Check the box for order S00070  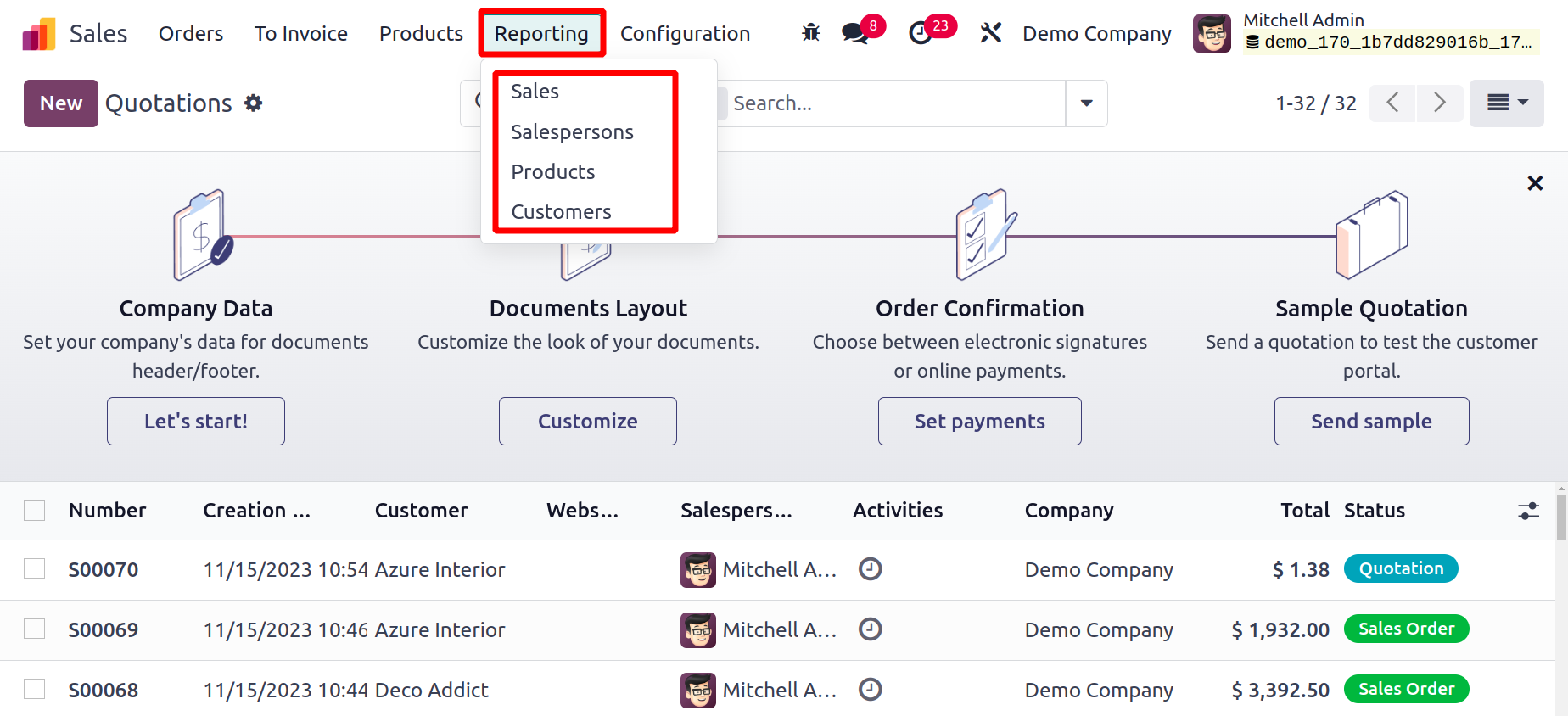pyautogui.click(x=35, y=568)
